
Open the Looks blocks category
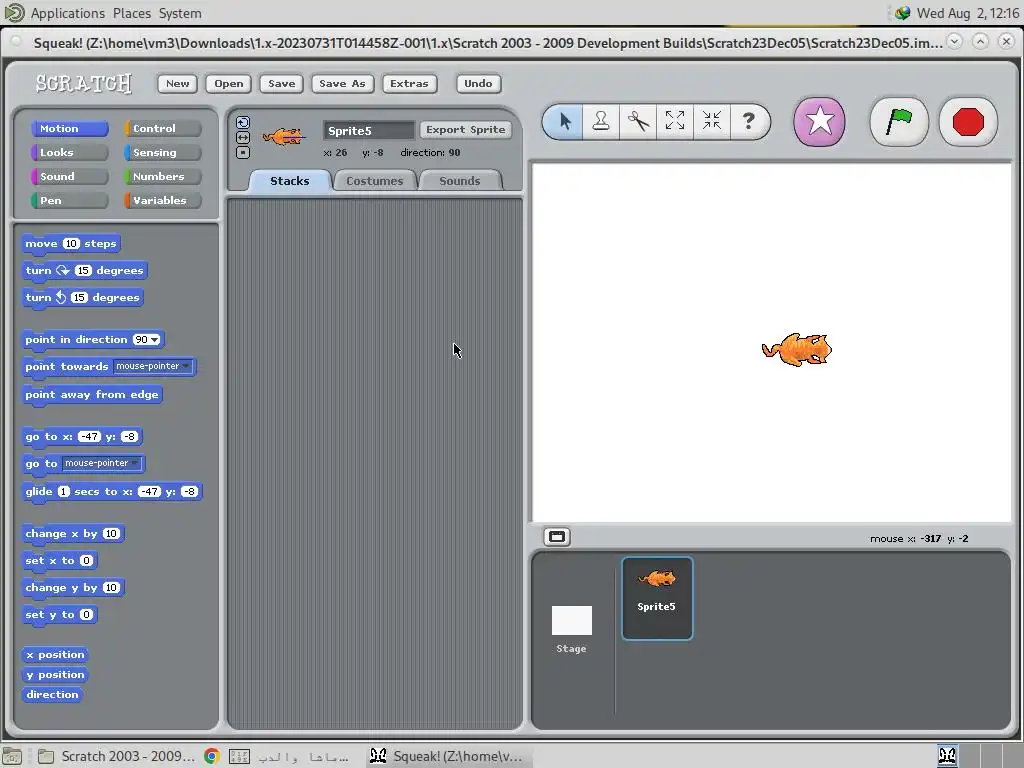tap(69, 153)
